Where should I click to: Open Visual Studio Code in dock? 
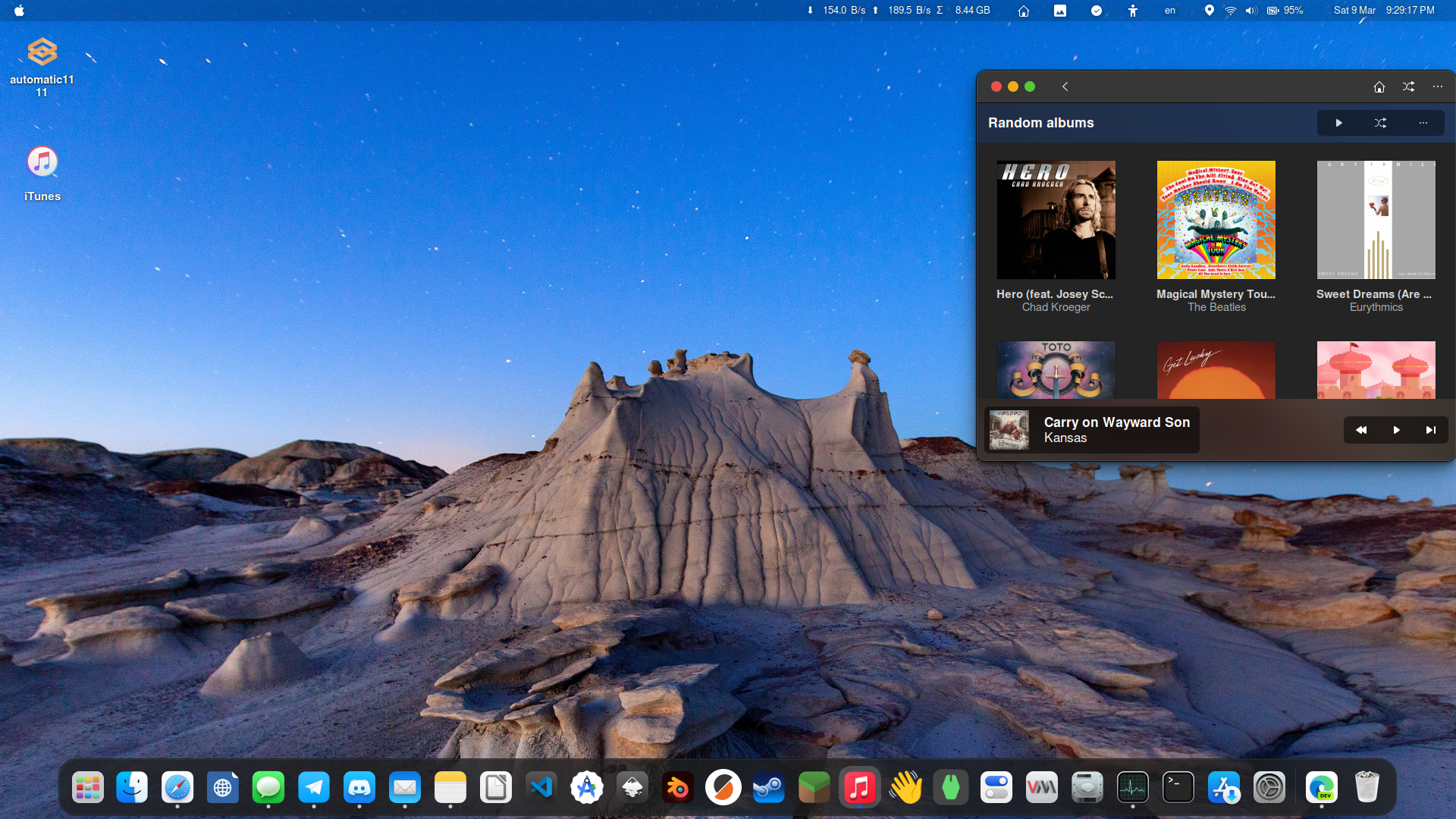click(x=541, y=788)
